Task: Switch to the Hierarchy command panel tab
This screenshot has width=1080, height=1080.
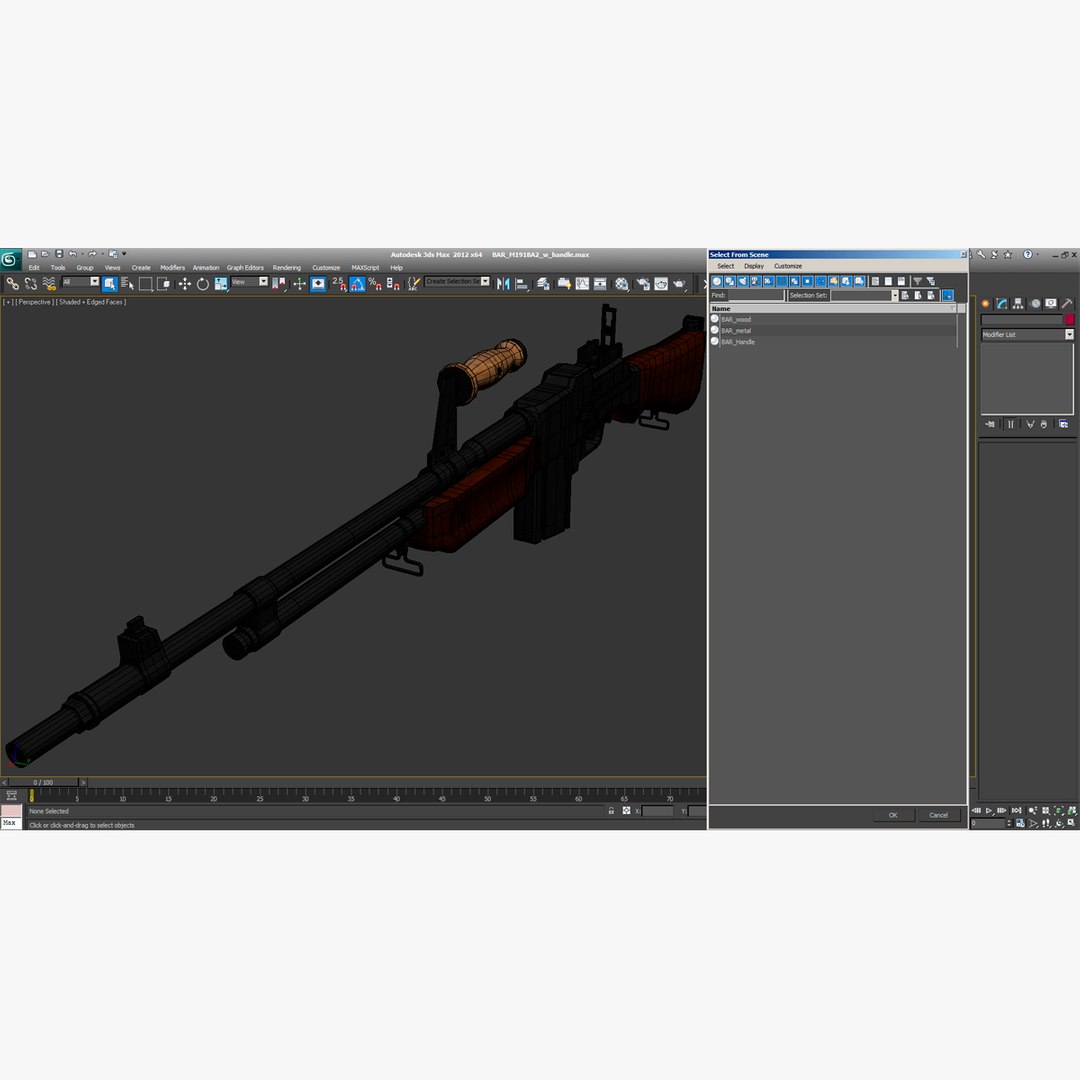Action: point(1018,304)
